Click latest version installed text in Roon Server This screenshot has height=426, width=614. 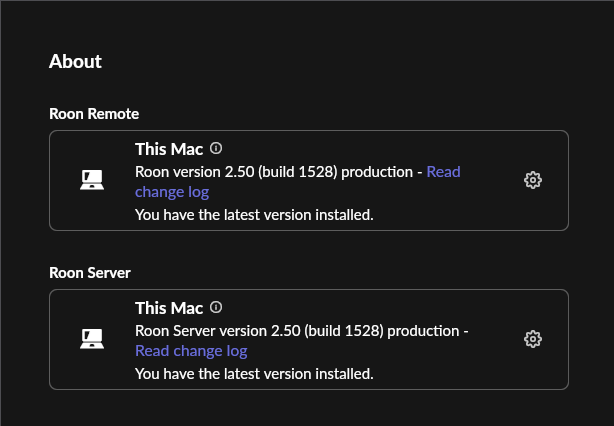pyautogui.click(x=254, y=374)
